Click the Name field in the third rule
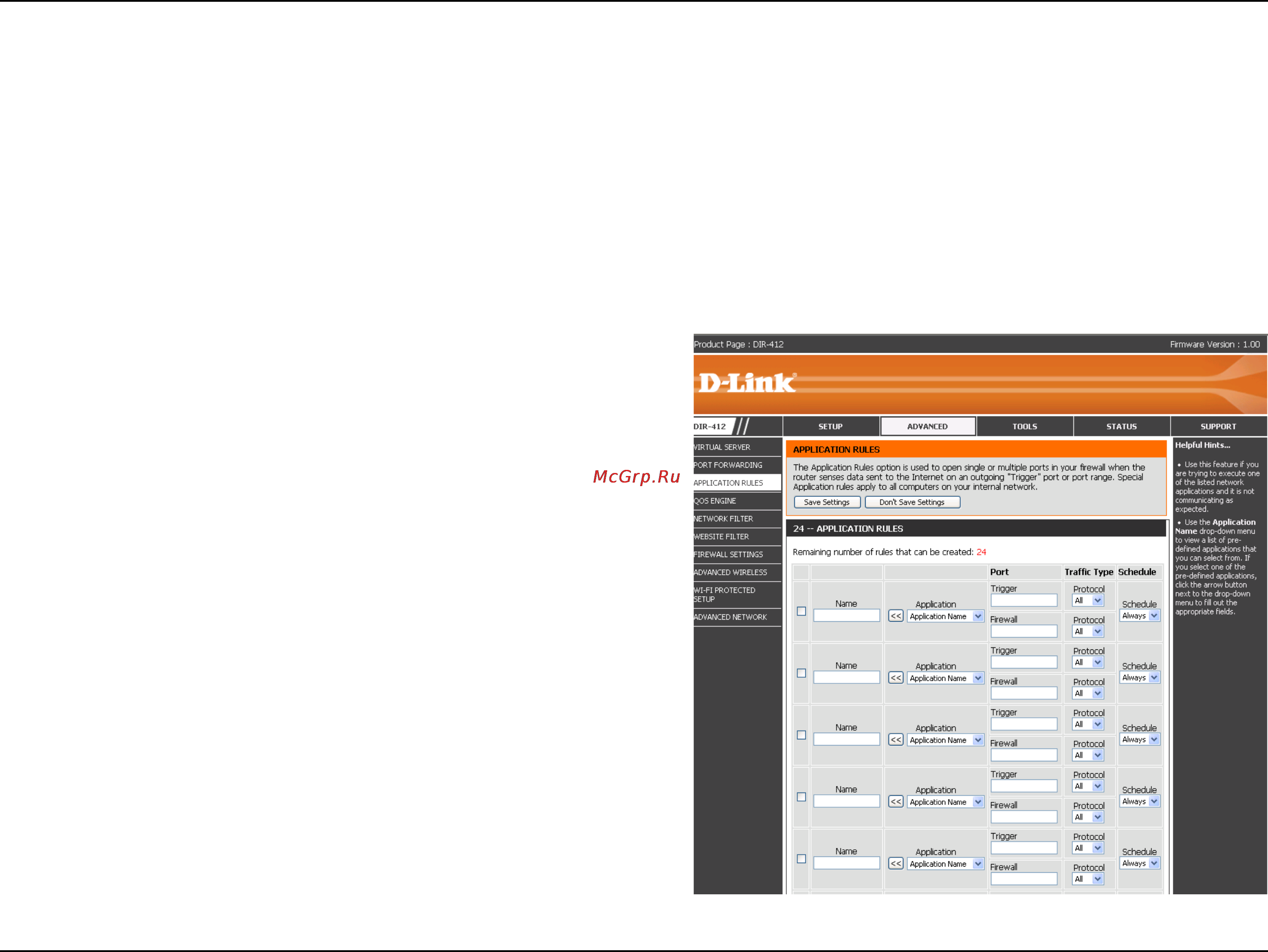 pyautogui.click(x=847, y=739)
